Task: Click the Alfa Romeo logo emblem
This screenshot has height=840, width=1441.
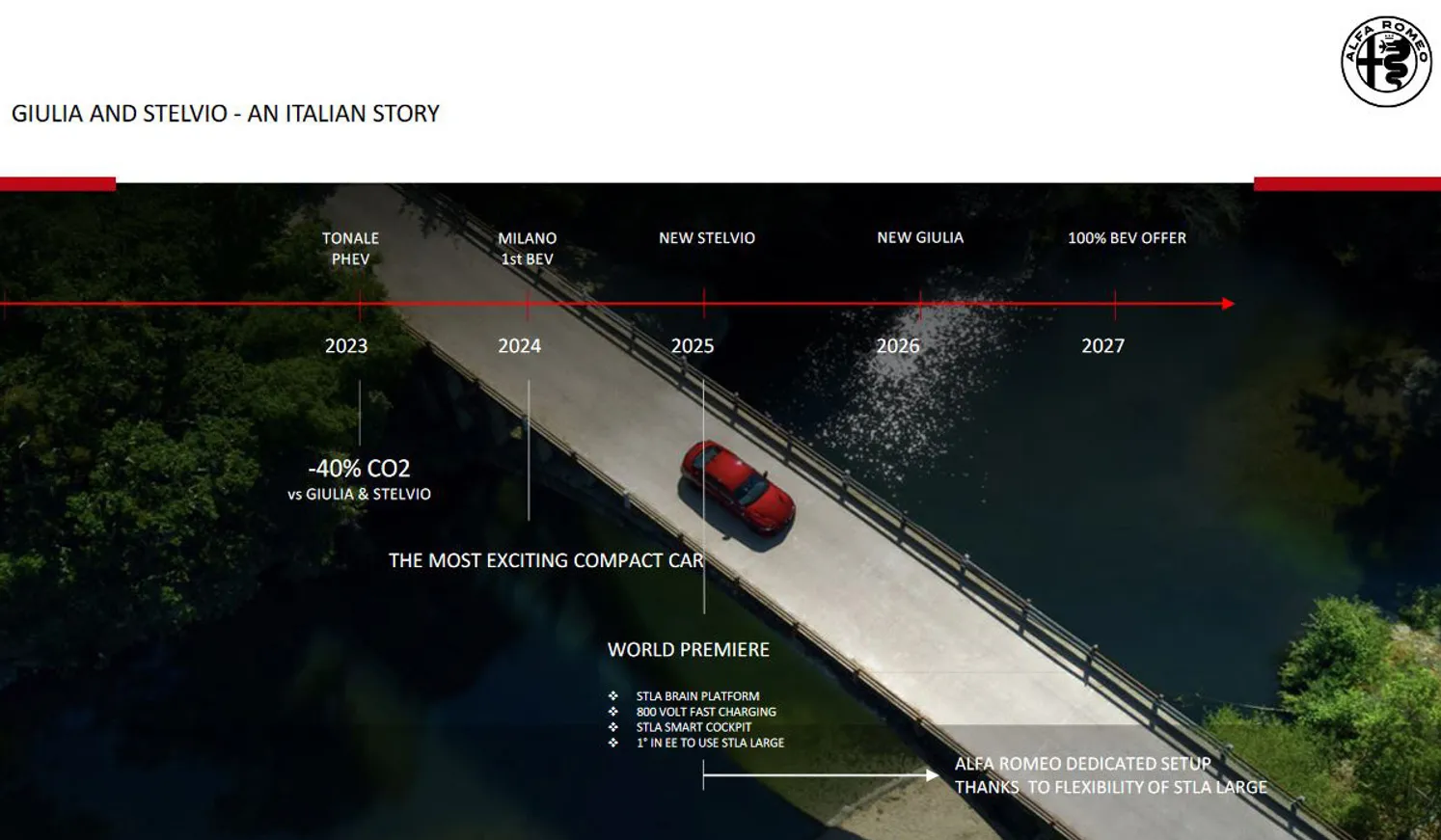Action: tap(1385, 62)
